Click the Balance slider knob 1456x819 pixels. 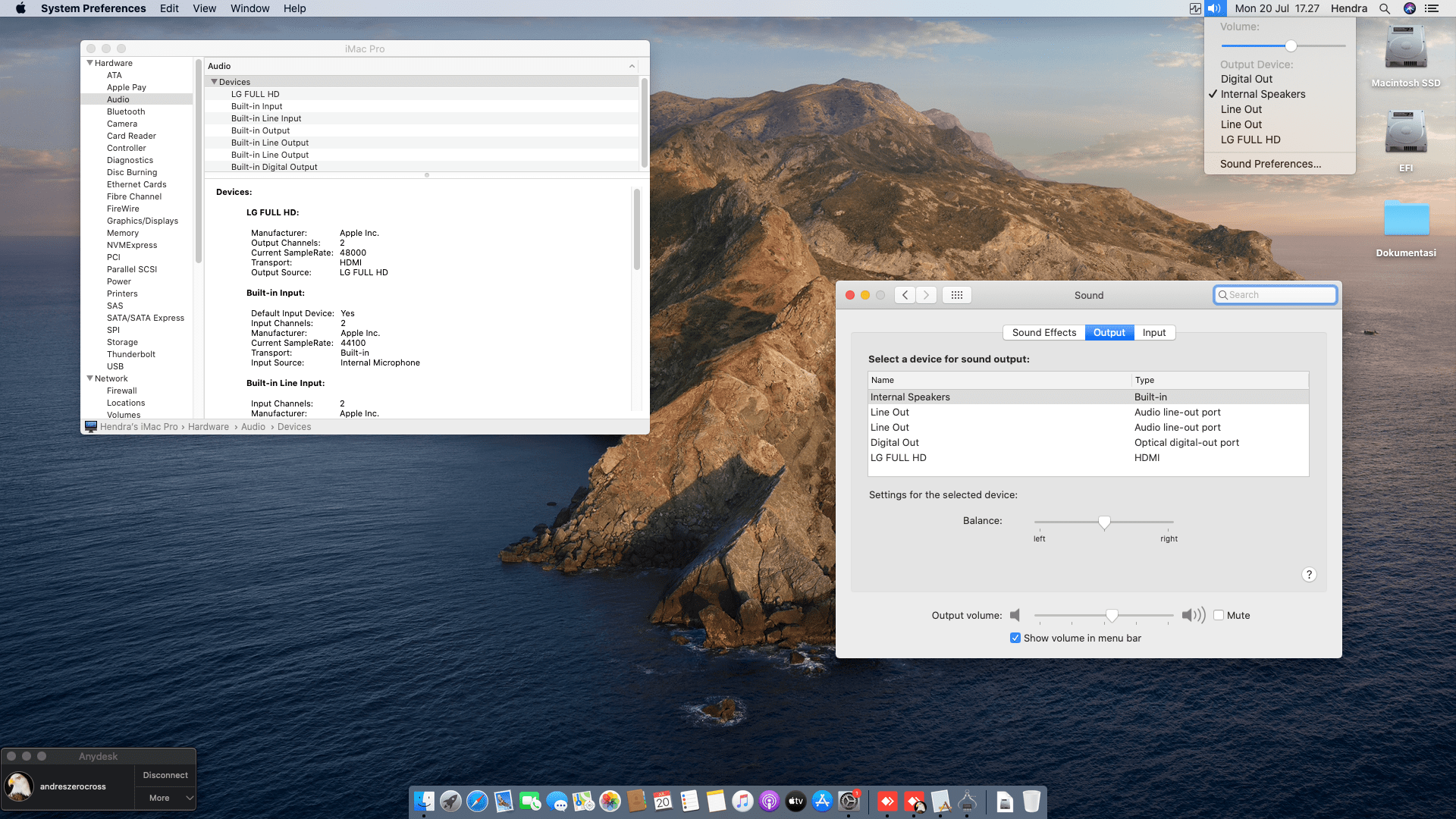click(1105, 522)
